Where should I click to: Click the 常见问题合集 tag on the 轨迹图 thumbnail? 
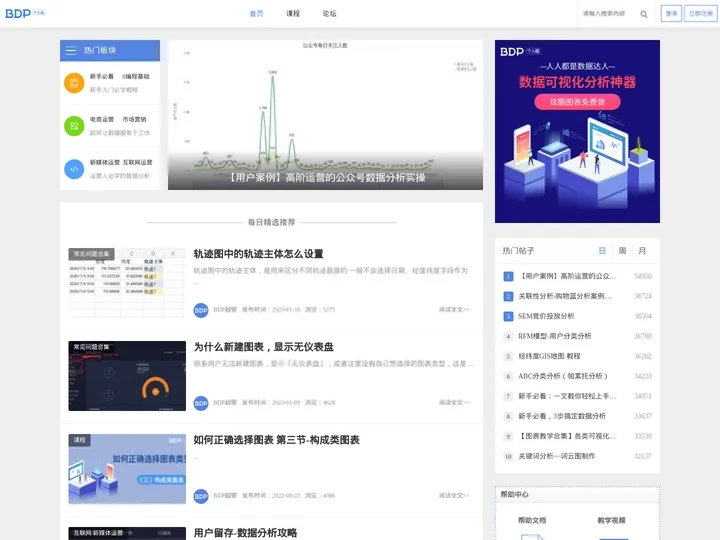[91, 254]
